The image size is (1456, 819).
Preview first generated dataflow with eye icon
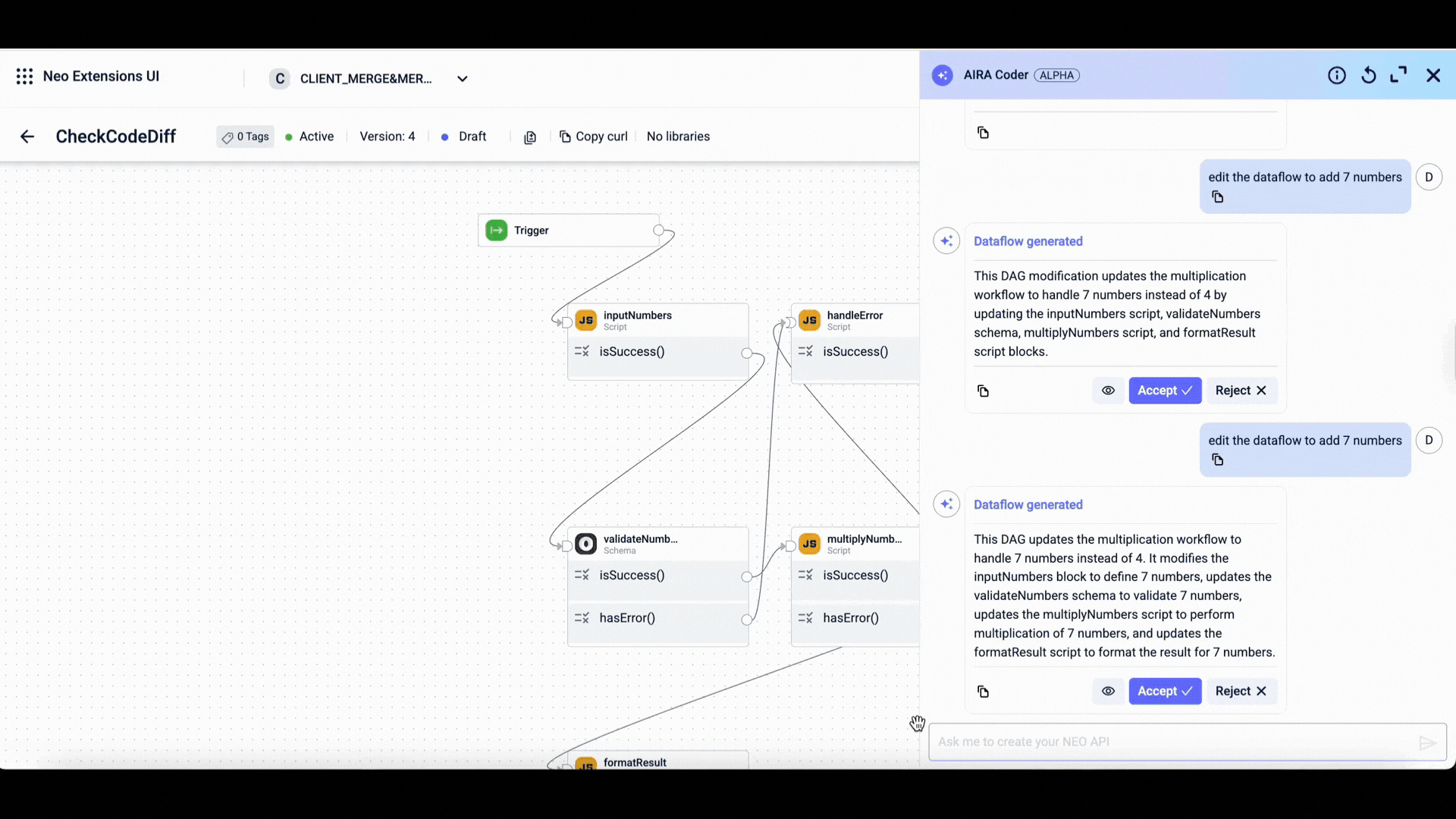[1108, 391]
